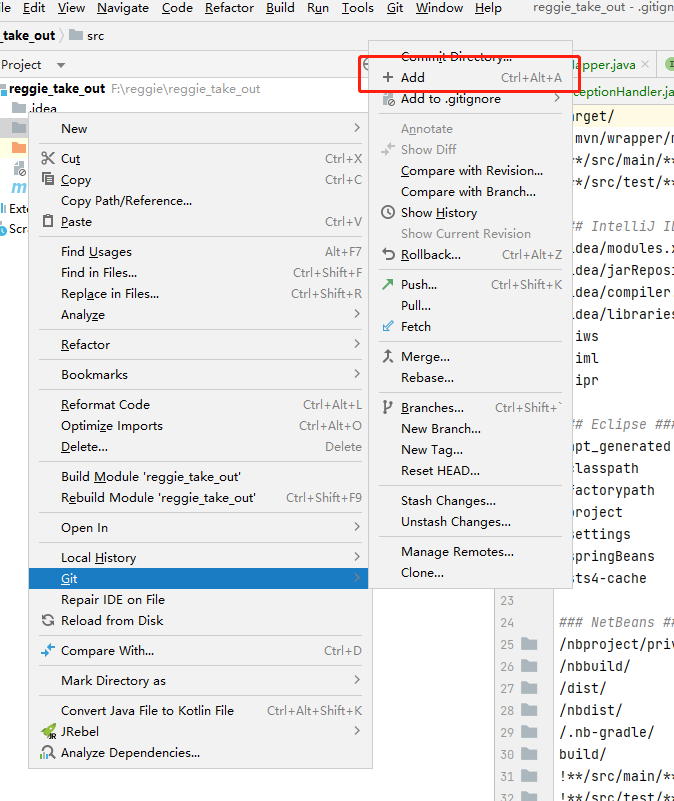Click the Merge icon
Viewport: 674px width, 801px height.
click(388, 356)
